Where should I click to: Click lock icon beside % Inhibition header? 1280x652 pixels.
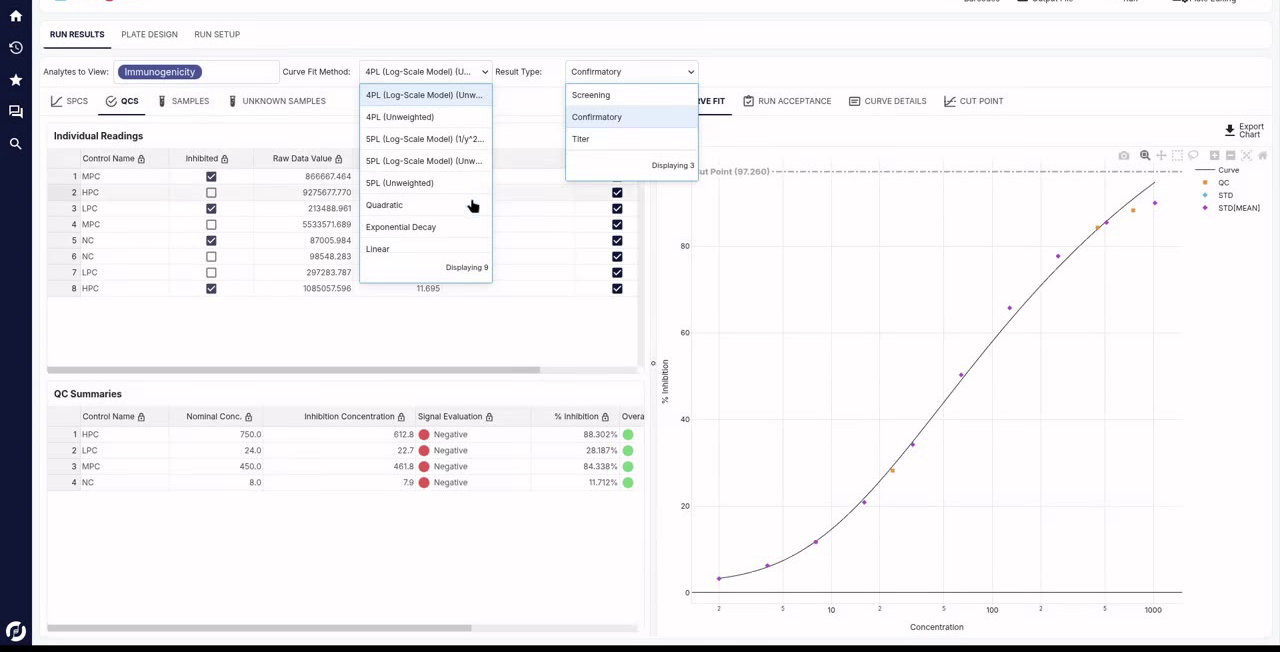(x=606, y=417)
